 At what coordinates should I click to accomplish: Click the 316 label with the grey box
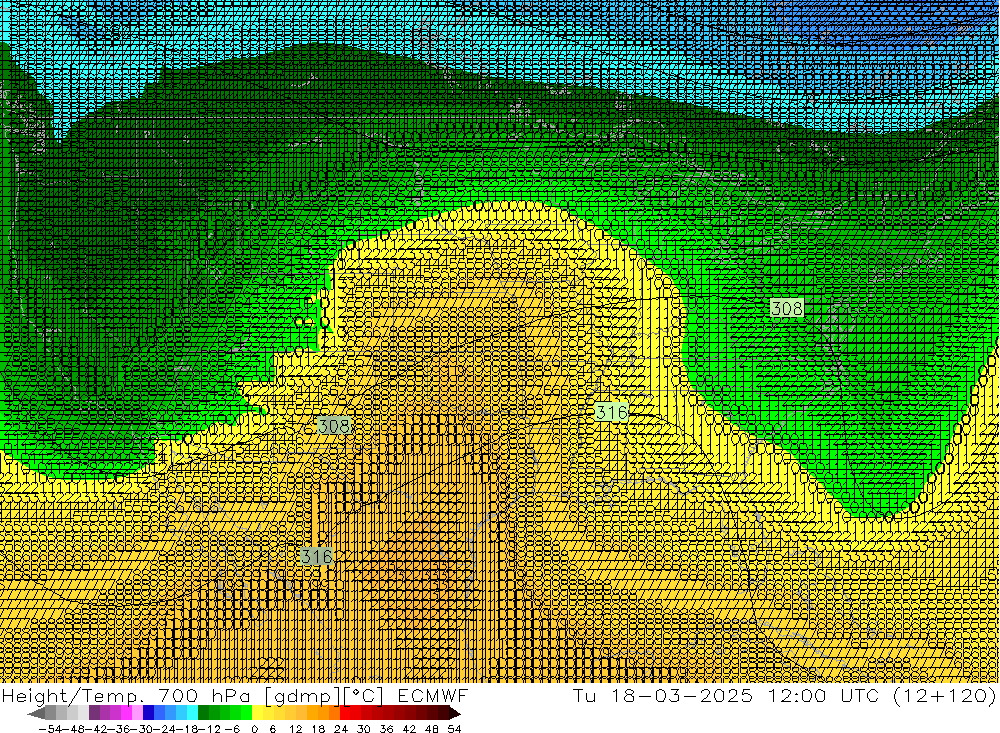(316, 556)
